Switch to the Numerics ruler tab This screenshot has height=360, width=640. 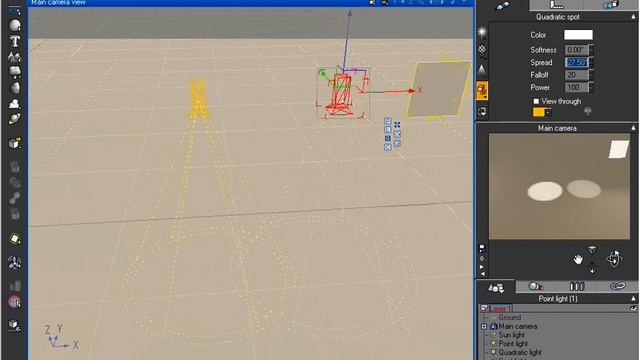pos(556,5)
